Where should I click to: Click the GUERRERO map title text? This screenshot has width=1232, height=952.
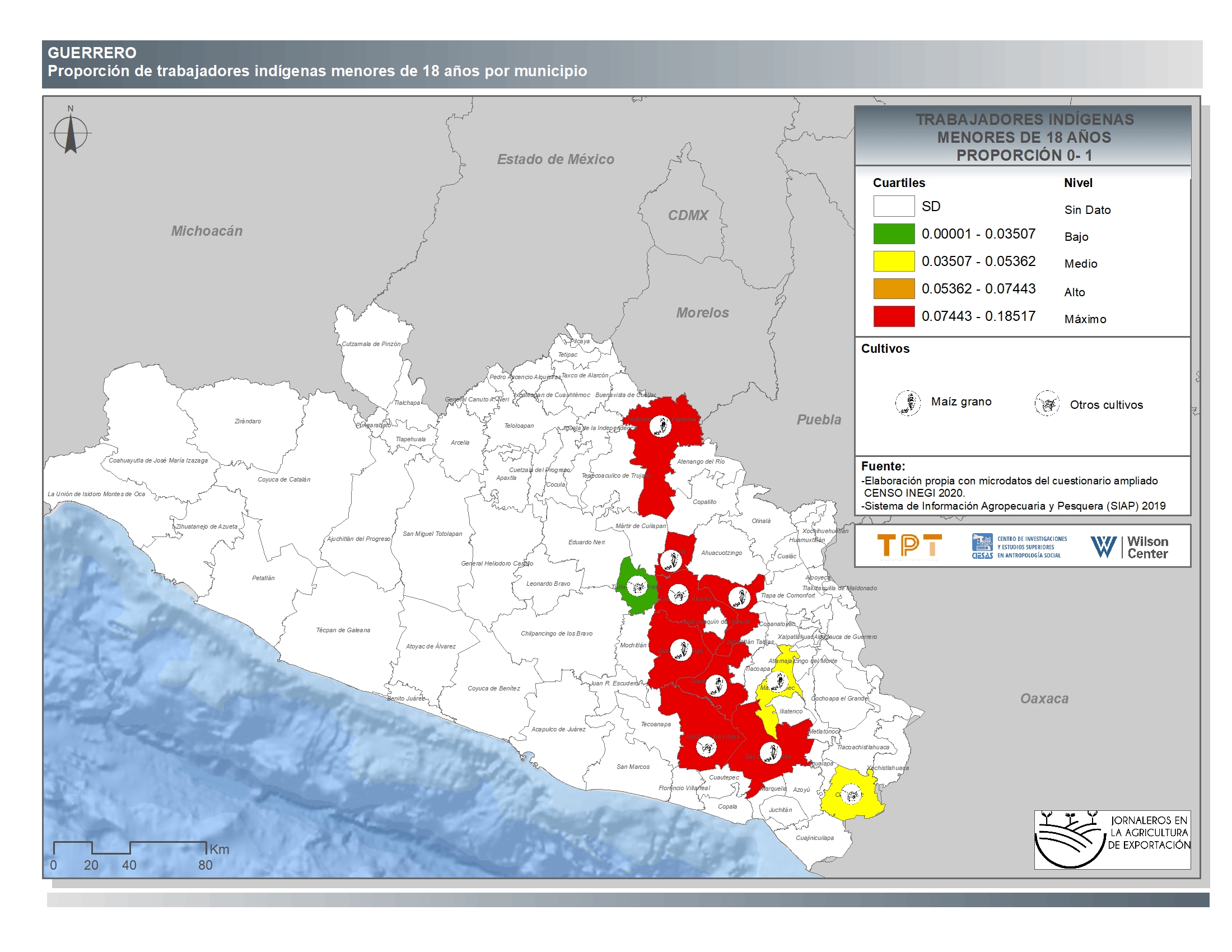click(x=92, y=53)
